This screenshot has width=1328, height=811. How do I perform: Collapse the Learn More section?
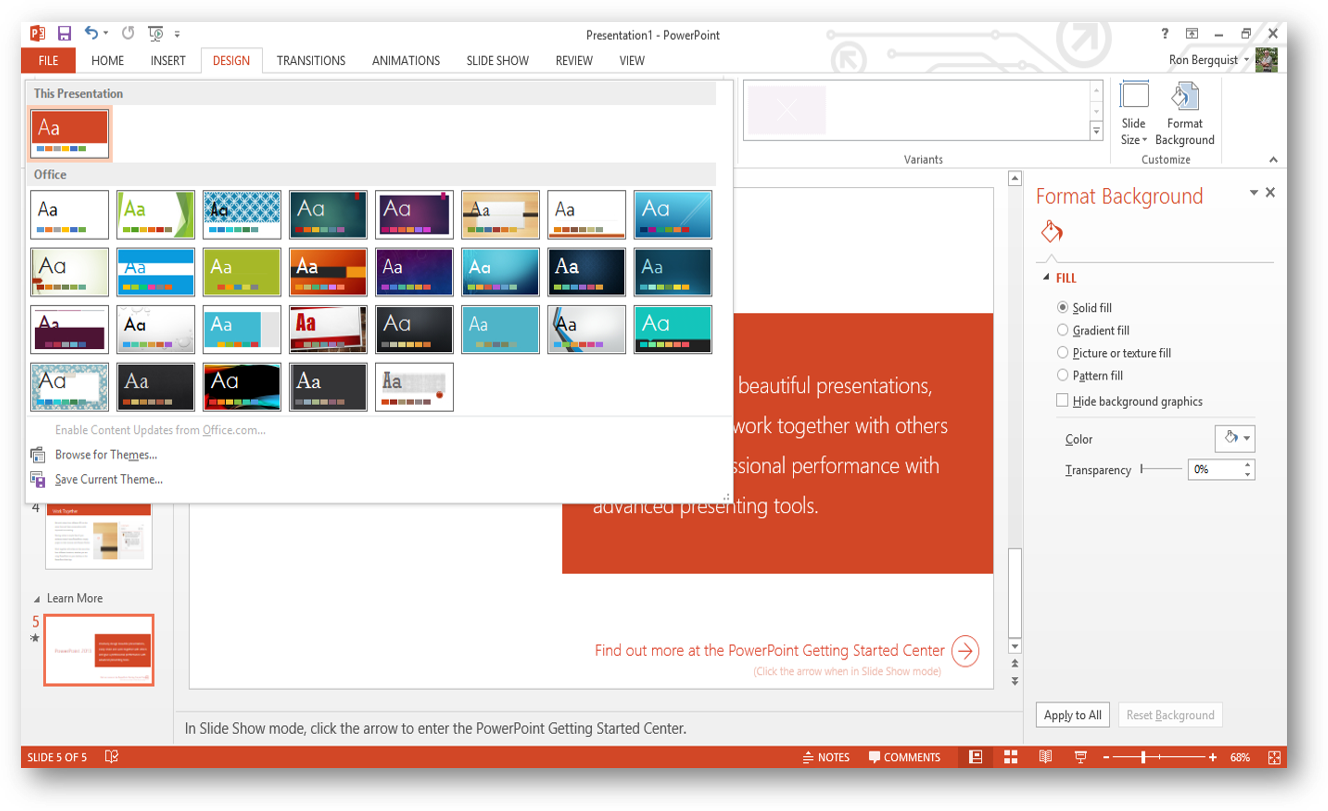point(37,599)
